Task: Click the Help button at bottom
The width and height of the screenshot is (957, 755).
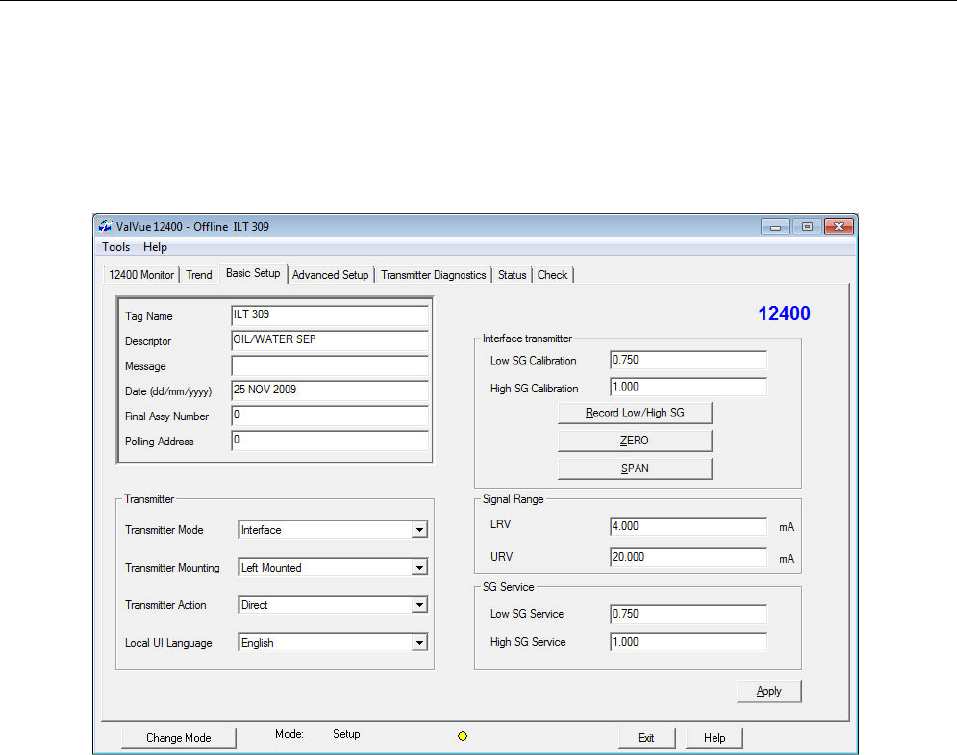Action: click(714, 738)
